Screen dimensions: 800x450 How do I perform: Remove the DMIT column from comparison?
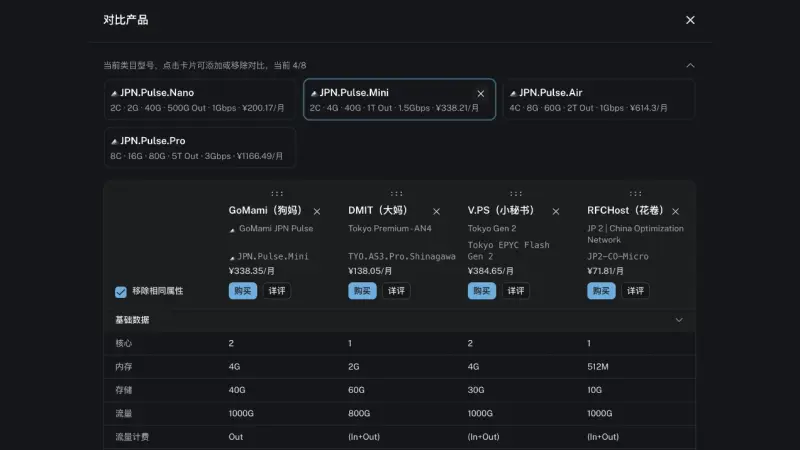click(436, 211)
